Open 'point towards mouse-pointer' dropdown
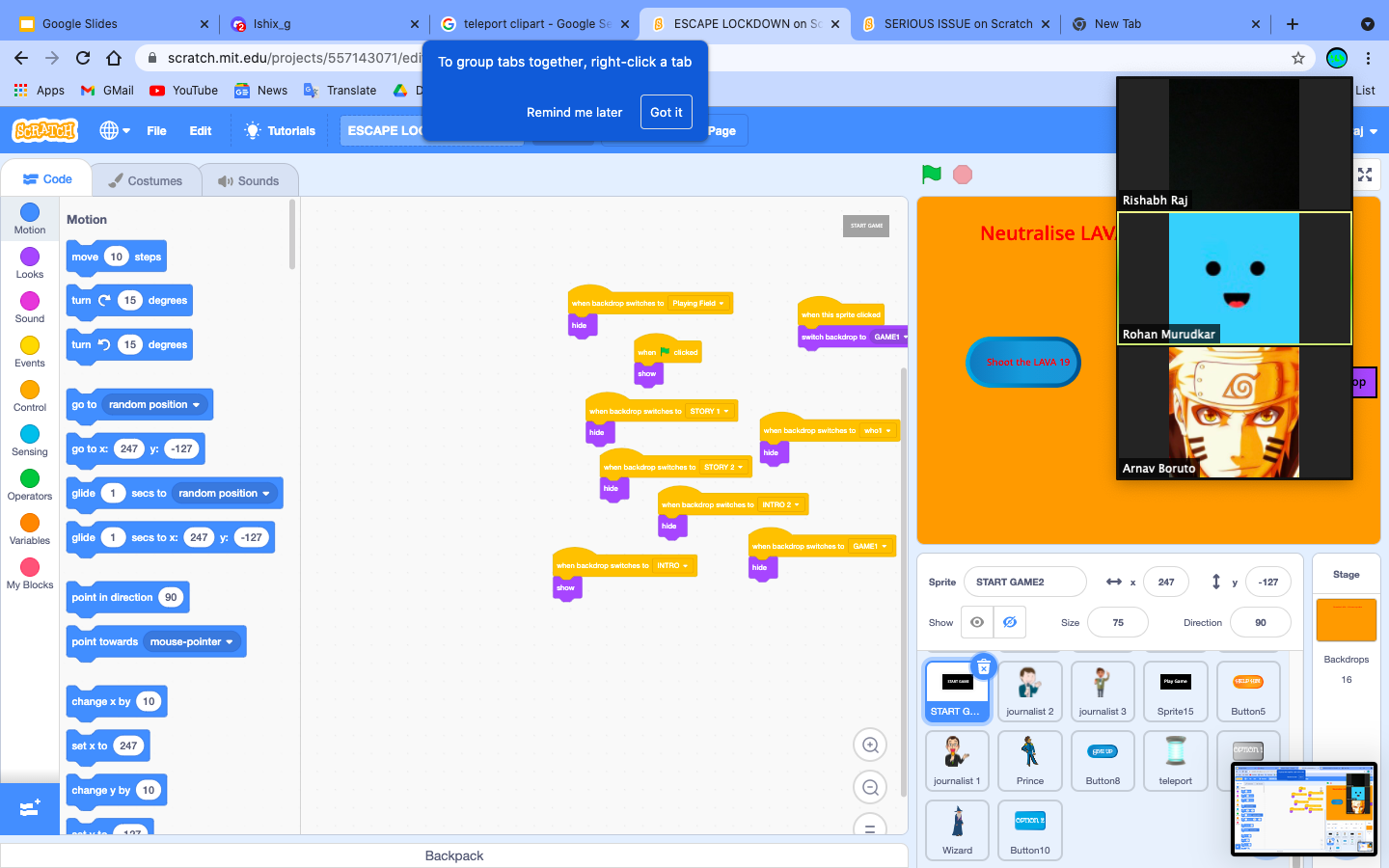Viewport: 1389px width, 868px height. coord(192,642)
